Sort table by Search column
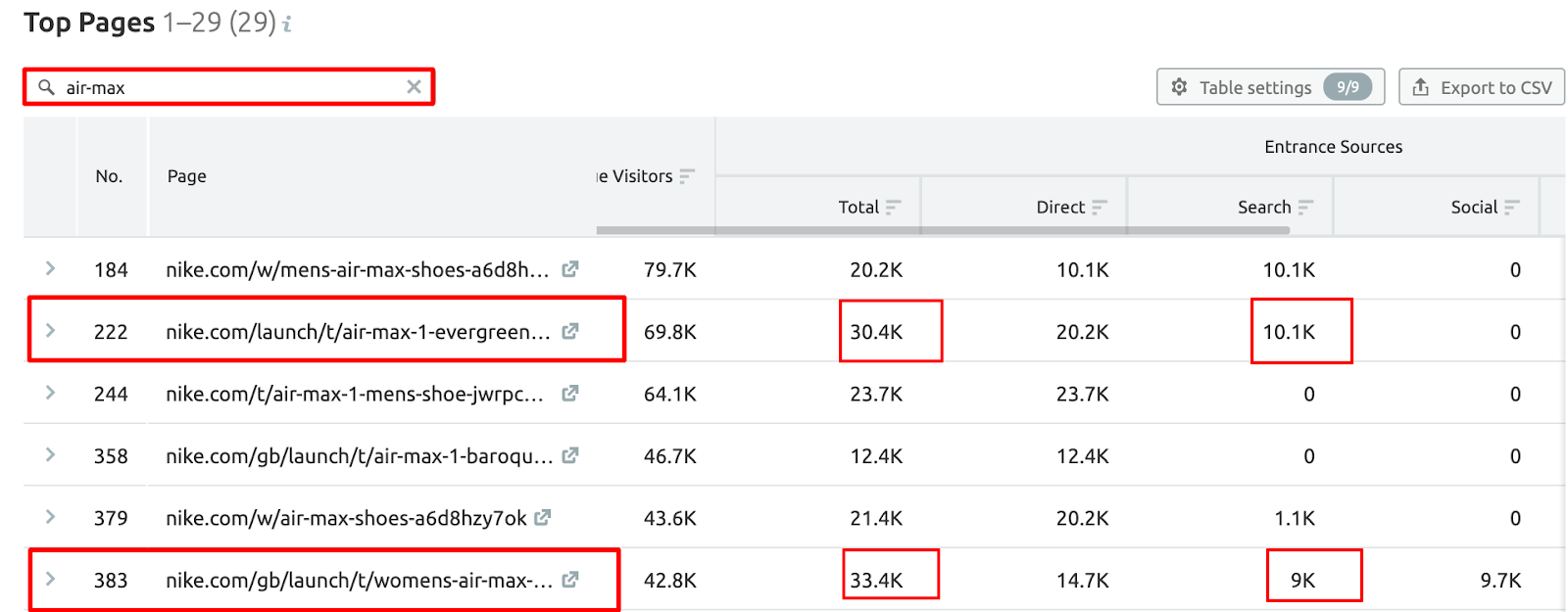This screenshot has width=1568, height=612. pyautogui.click(x=1305, y=208)
